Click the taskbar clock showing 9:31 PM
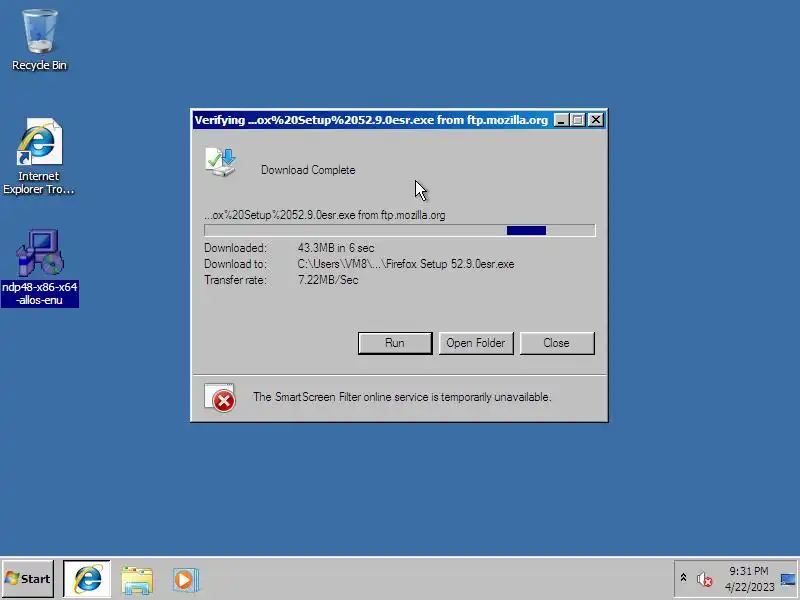Image resolution: width=800 pixels, height=600 pixels. 748,579
